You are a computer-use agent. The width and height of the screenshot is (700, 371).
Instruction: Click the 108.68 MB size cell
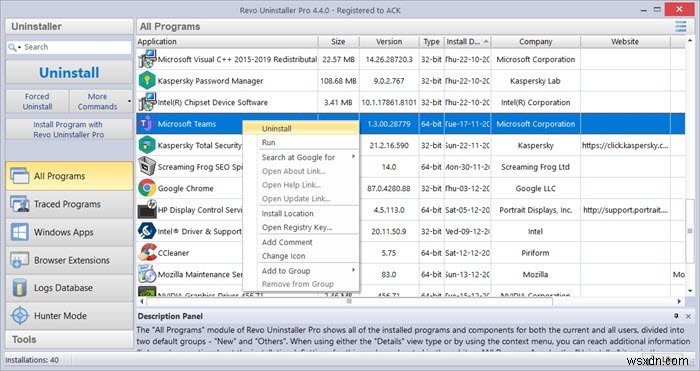[338, 81]
